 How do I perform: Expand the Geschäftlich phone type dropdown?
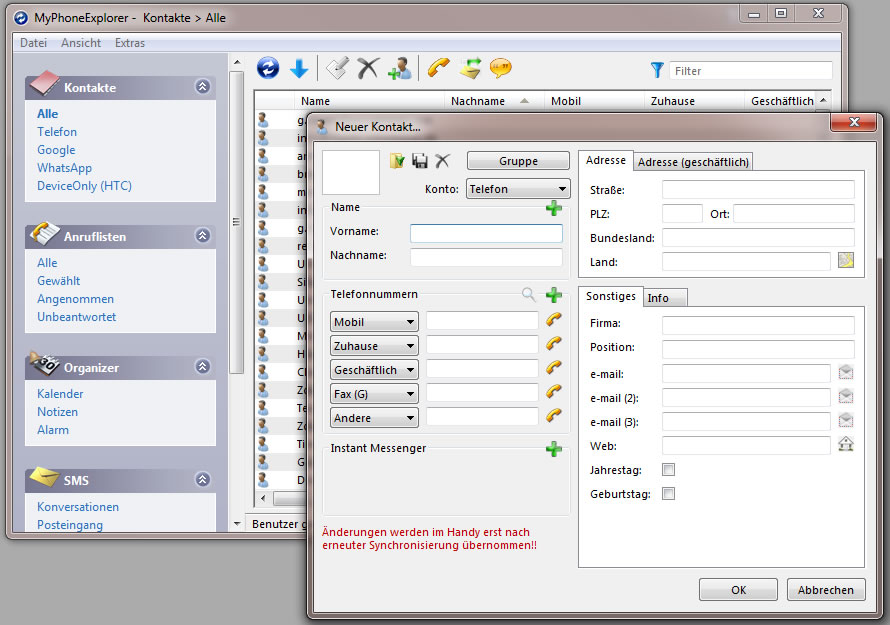coord(374,370)
